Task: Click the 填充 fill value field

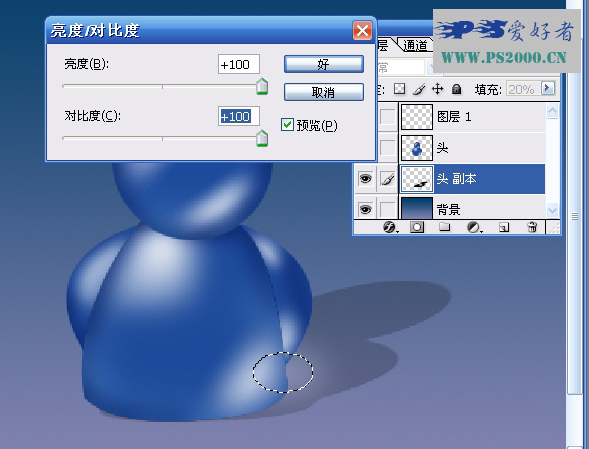Action: (523, 89)
